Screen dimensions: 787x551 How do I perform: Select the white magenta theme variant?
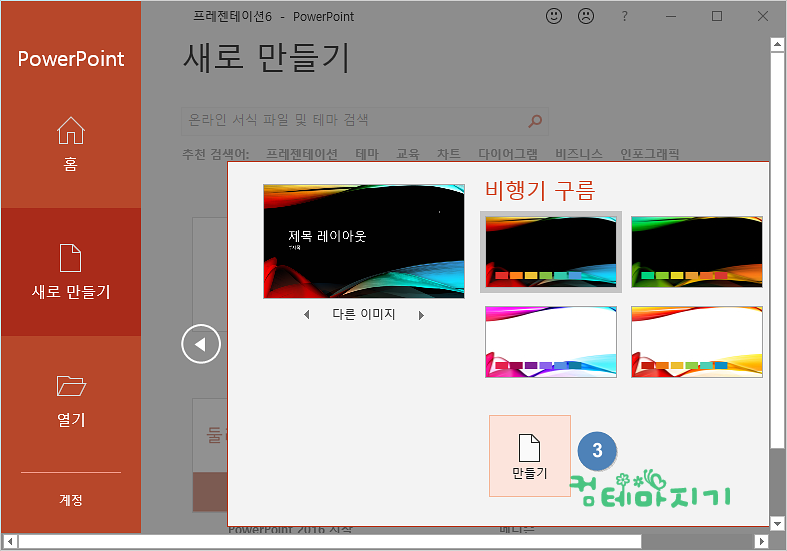[551, 342]
